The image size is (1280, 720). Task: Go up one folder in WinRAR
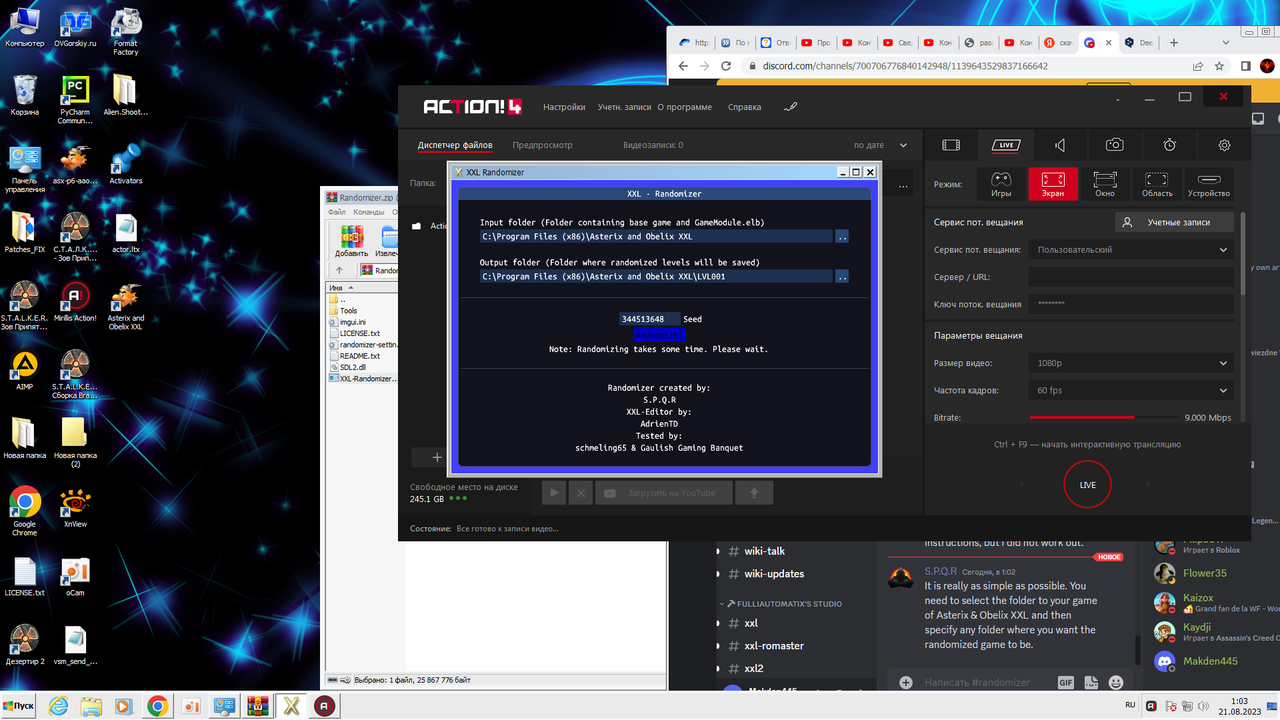(339, 270)
